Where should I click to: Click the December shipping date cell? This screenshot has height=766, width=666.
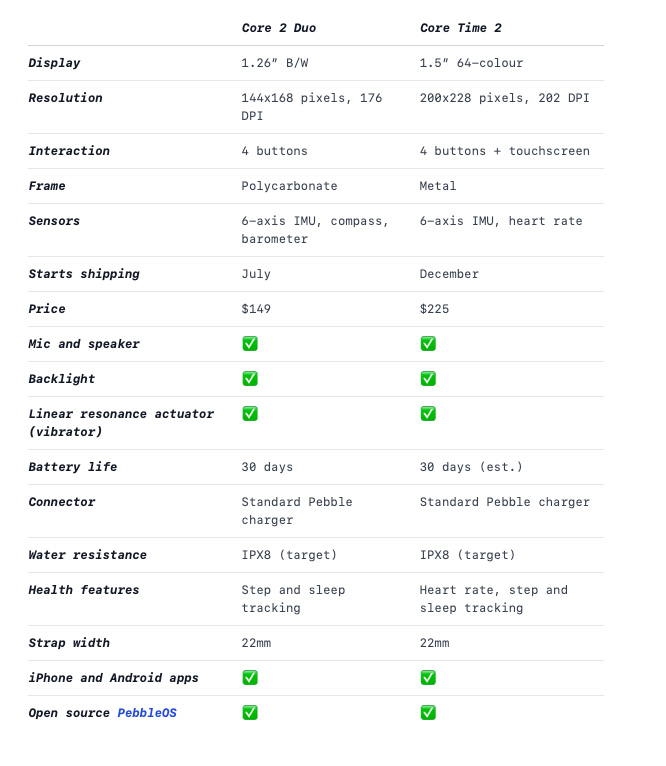coord(449,274)
